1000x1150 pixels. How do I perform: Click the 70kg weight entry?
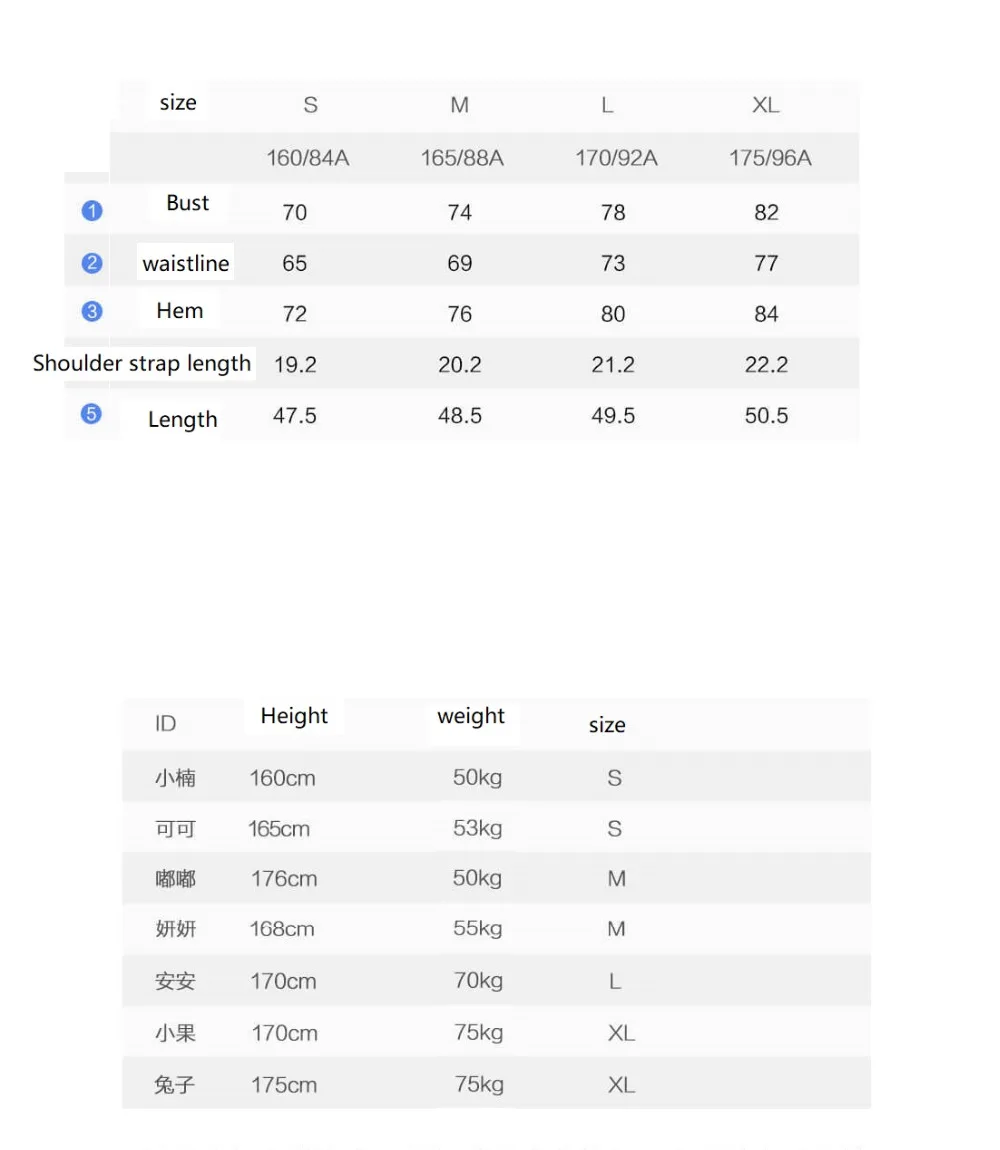pos(478,981)
